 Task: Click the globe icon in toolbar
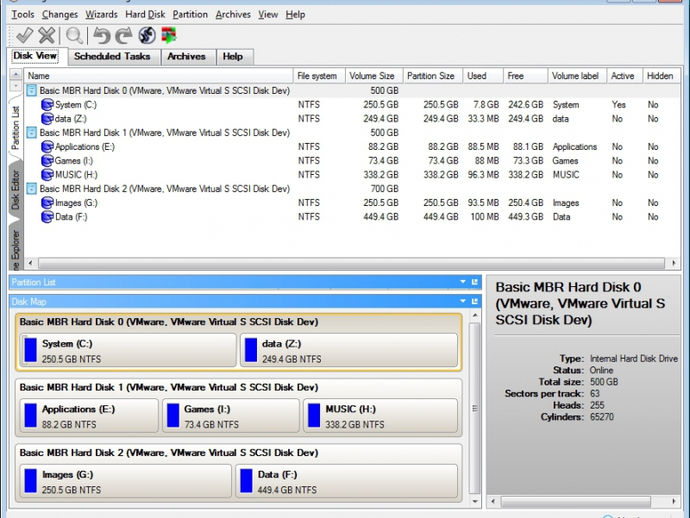tap(147, 36)
